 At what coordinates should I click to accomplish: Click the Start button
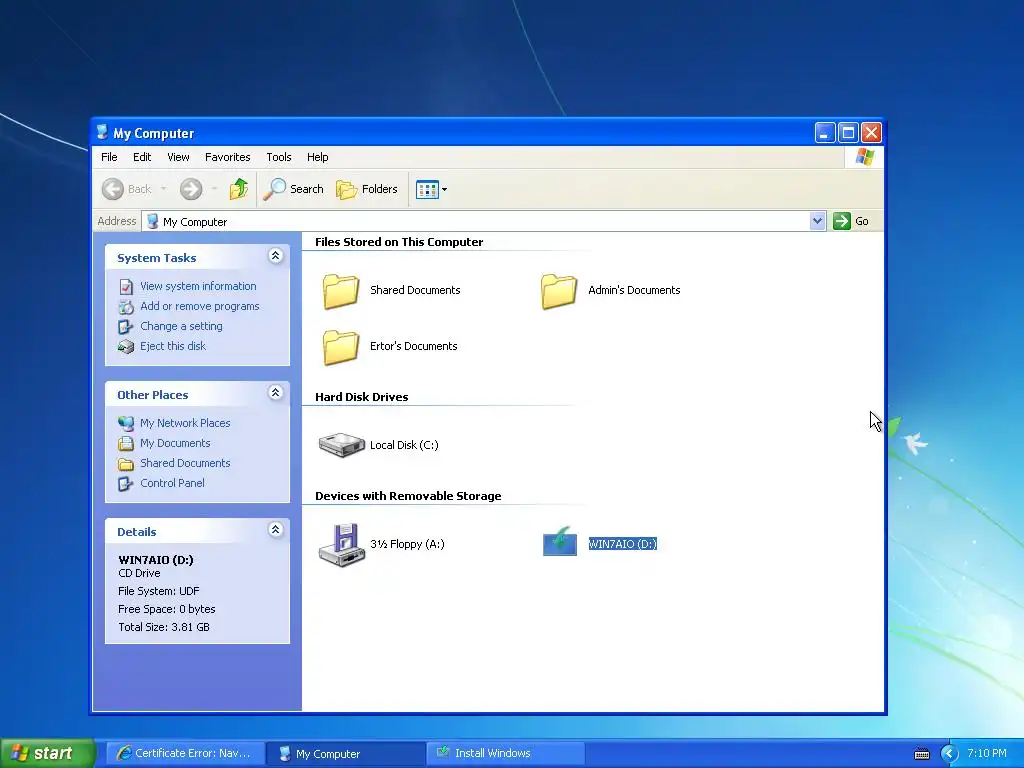[x=47, y=753]
